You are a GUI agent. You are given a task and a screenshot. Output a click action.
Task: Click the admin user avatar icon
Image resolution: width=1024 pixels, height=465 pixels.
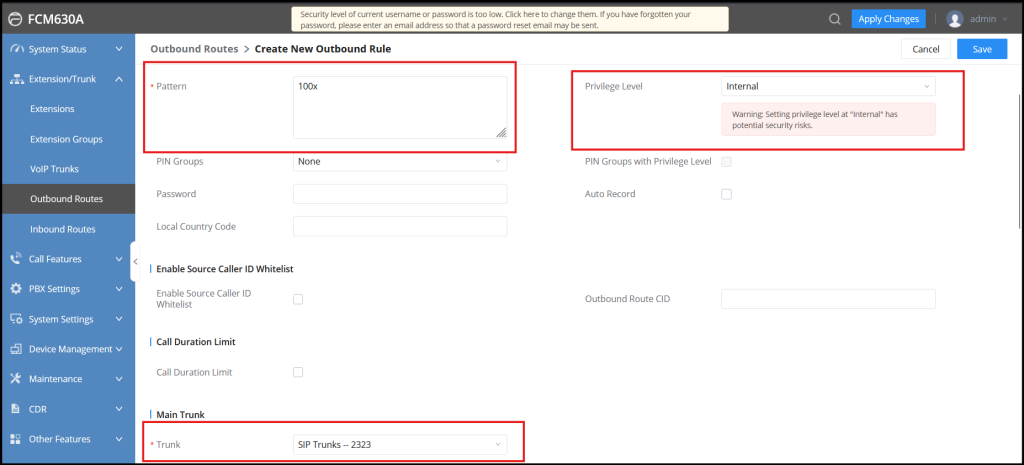[x=955, y=19]
